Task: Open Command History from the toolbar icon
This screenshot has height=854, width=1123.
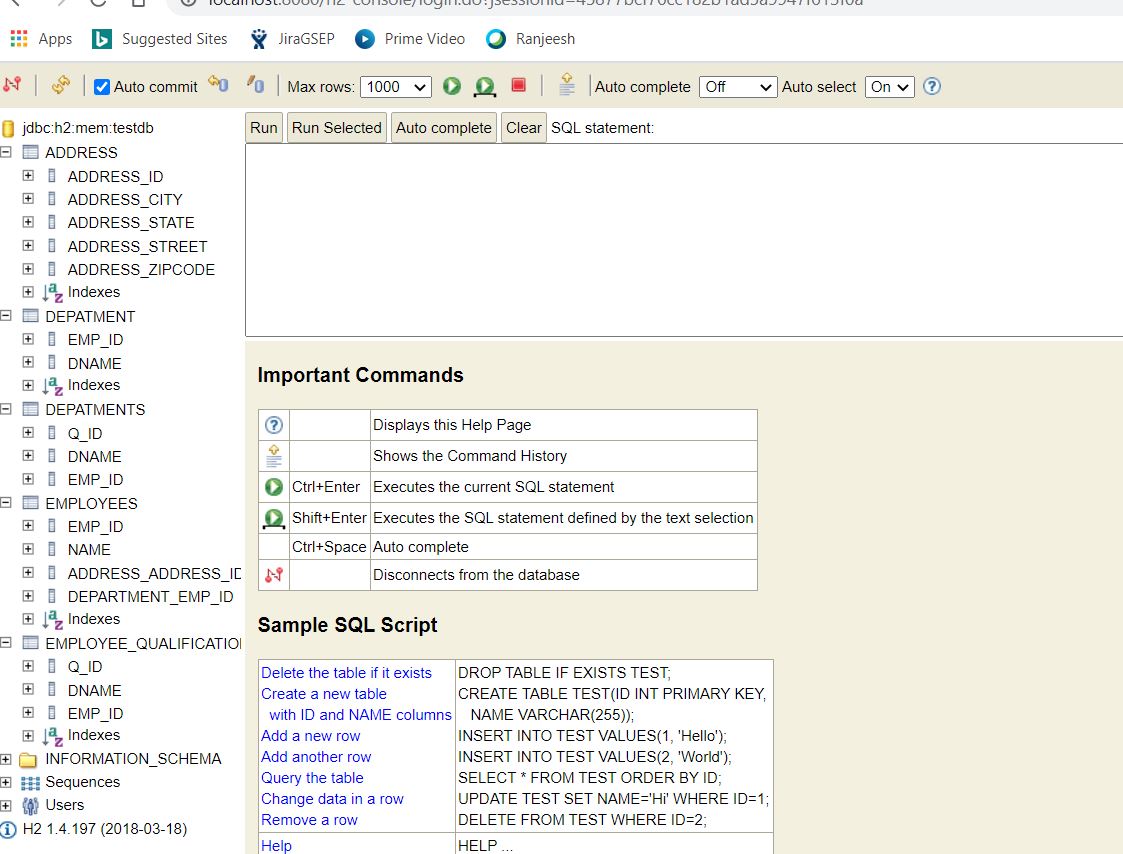Action: coord(567,85)
